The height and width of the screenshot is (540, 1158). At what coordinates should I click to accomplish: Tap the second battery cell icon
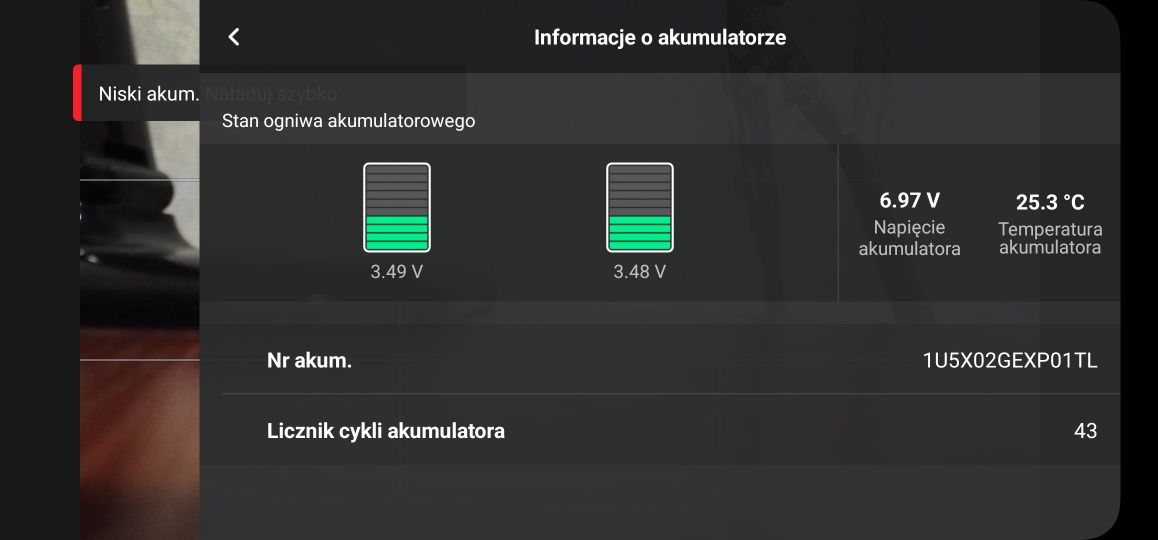[640, 208]
